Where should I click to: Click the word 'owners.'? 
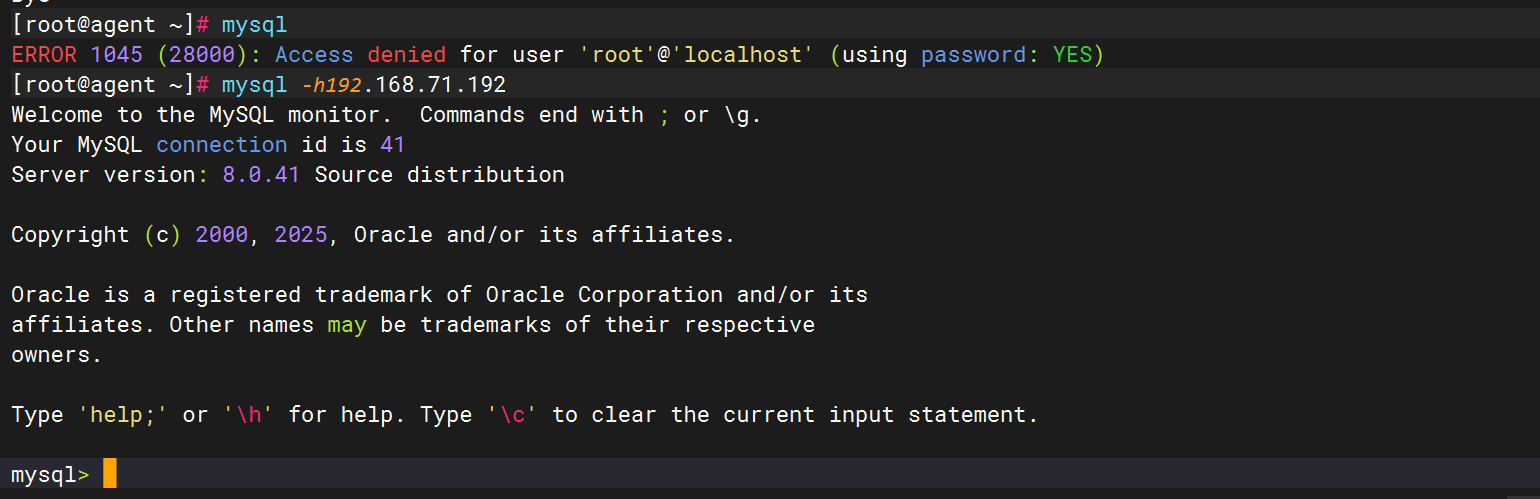coord(57,355)
